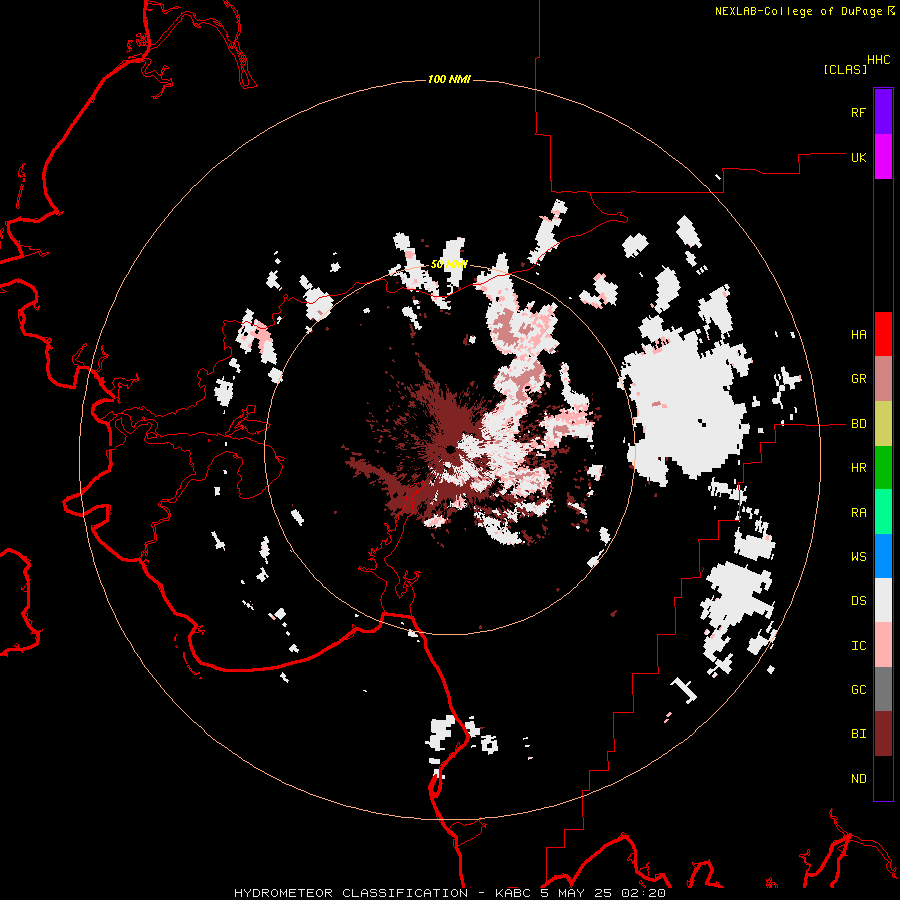Click the 50 NMI range ring label
This screenshot has height=900, width=900.
pos(449,264)
